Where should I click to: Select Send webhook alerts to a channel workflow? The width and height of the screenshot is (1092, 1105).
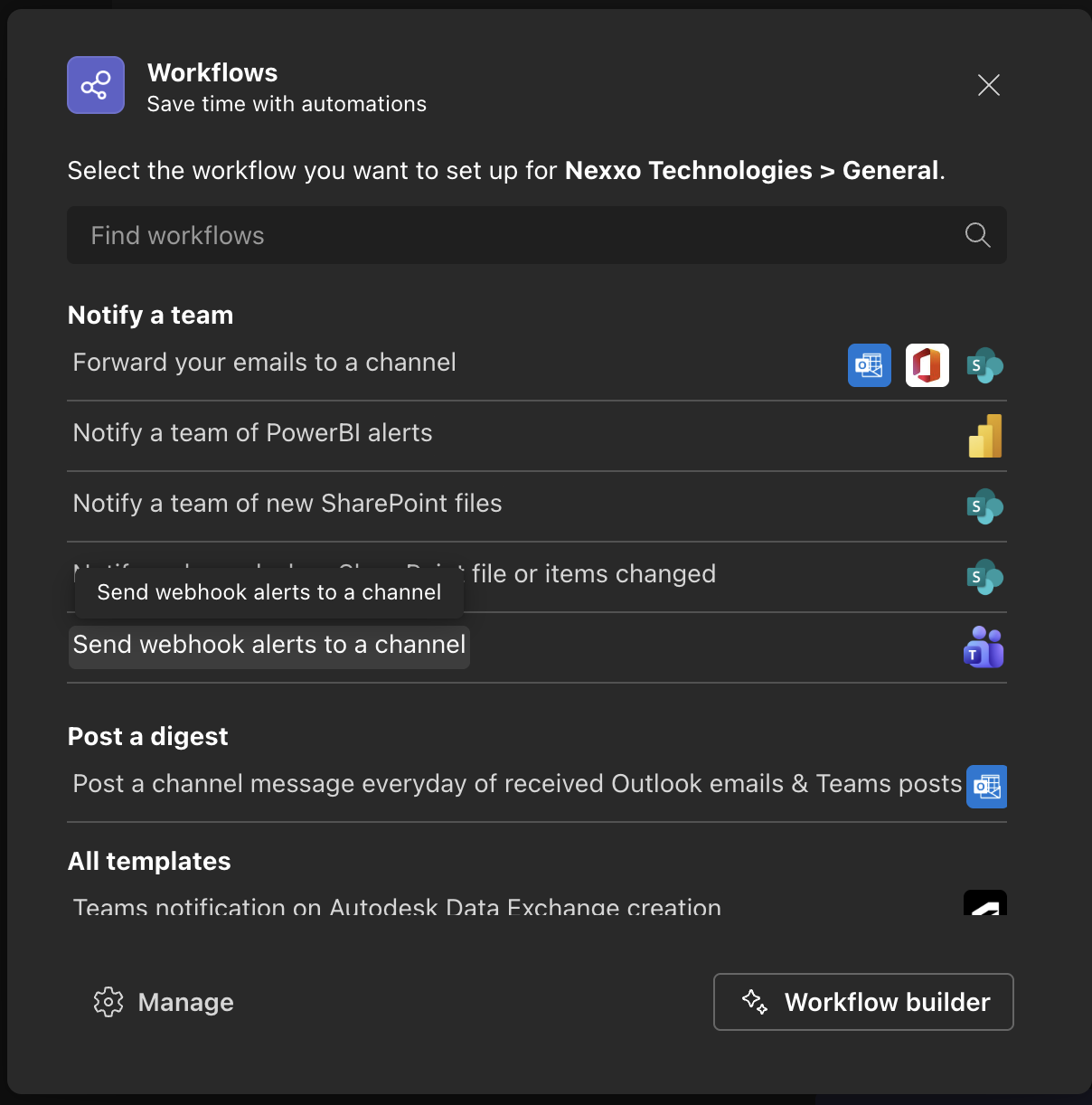269,646
